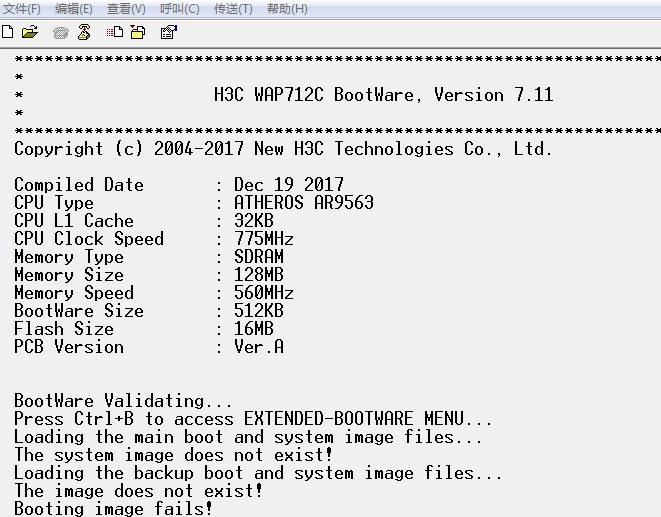Viewport: 661px width, 517px height.
Task: Click the 'Compiled Date' label
Action: click(x=79, y=185)
